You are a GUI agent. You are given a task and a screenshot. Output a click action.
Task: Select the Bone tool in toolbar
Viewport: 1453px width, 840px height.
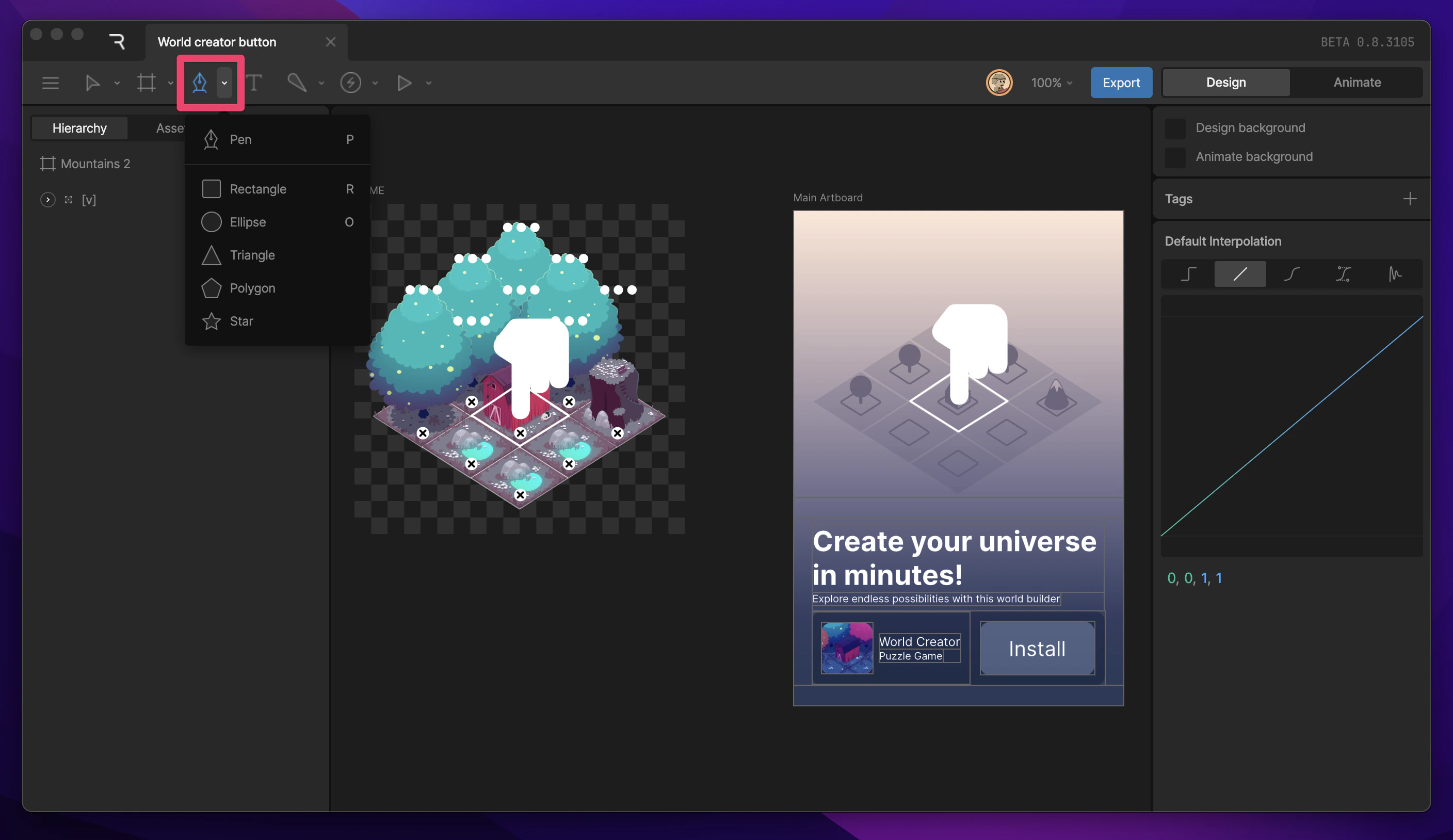297,83
